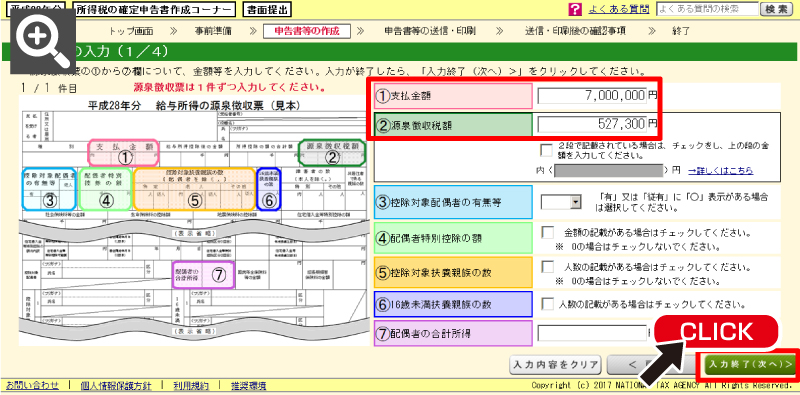Click circled number 1 on sample form
The image size is (800, 395).
[124, 158]
